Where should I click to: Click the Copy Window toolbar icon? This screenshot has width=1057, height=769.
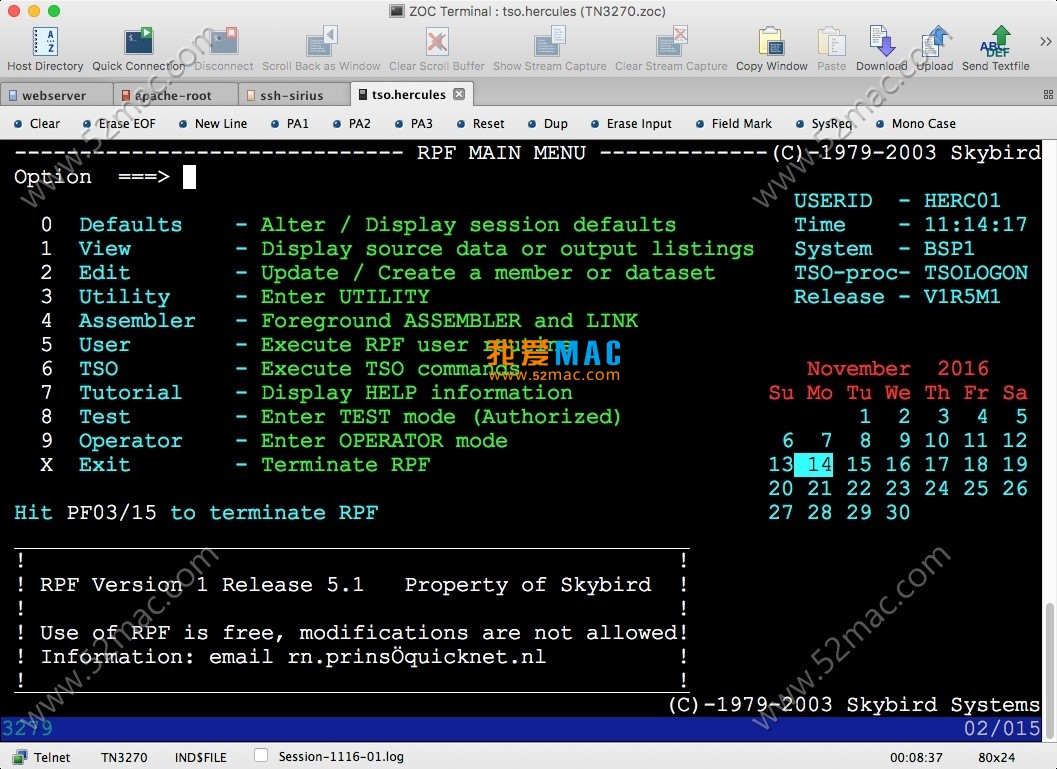(x=771, y=42)
